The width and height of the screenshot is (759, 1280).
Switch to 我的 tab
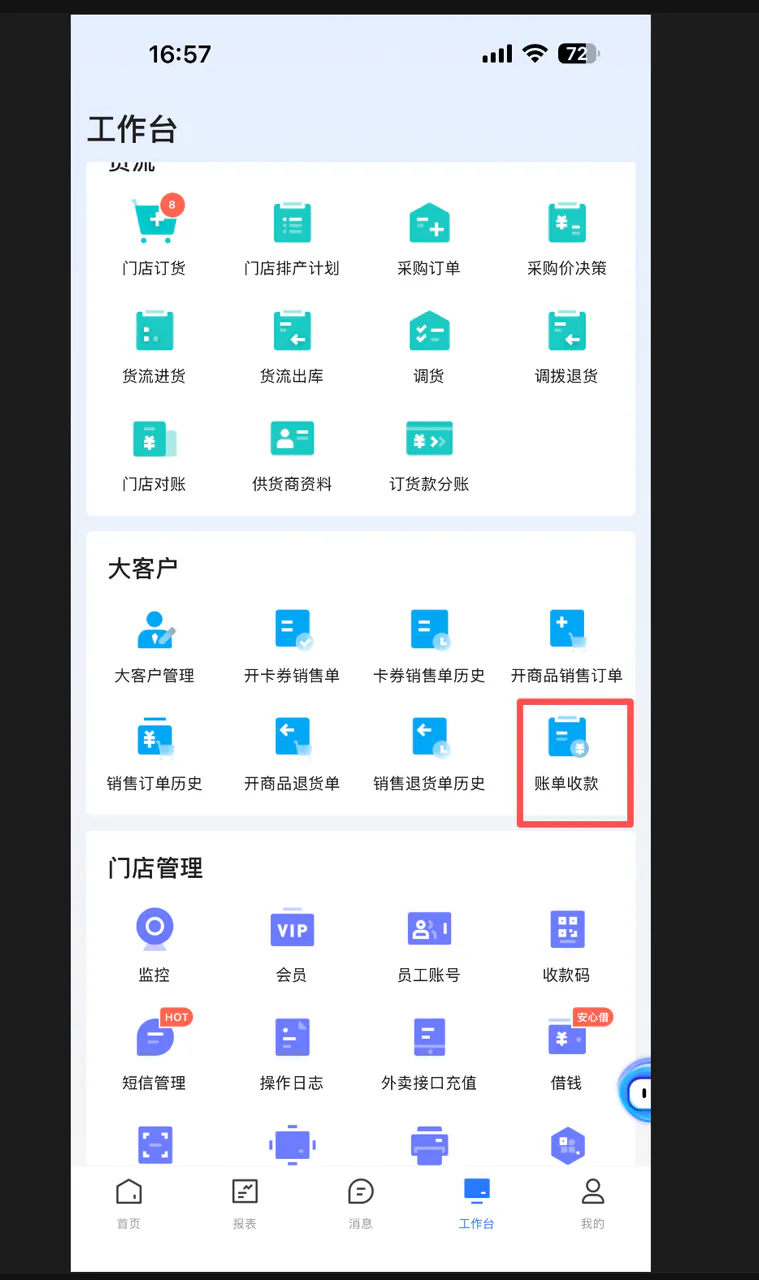point(592,1201)
